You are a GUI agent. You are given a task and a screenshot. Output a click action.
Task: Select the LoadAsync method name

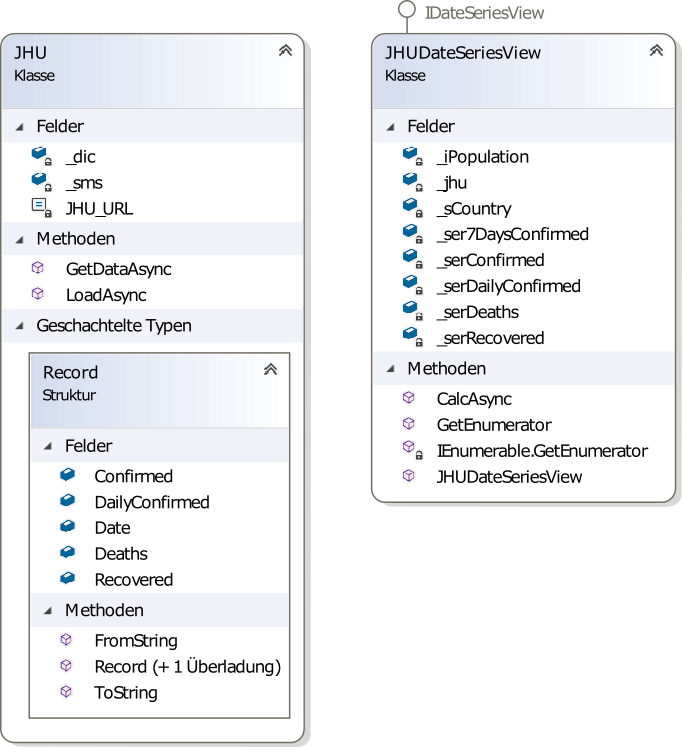coord(106,295)
